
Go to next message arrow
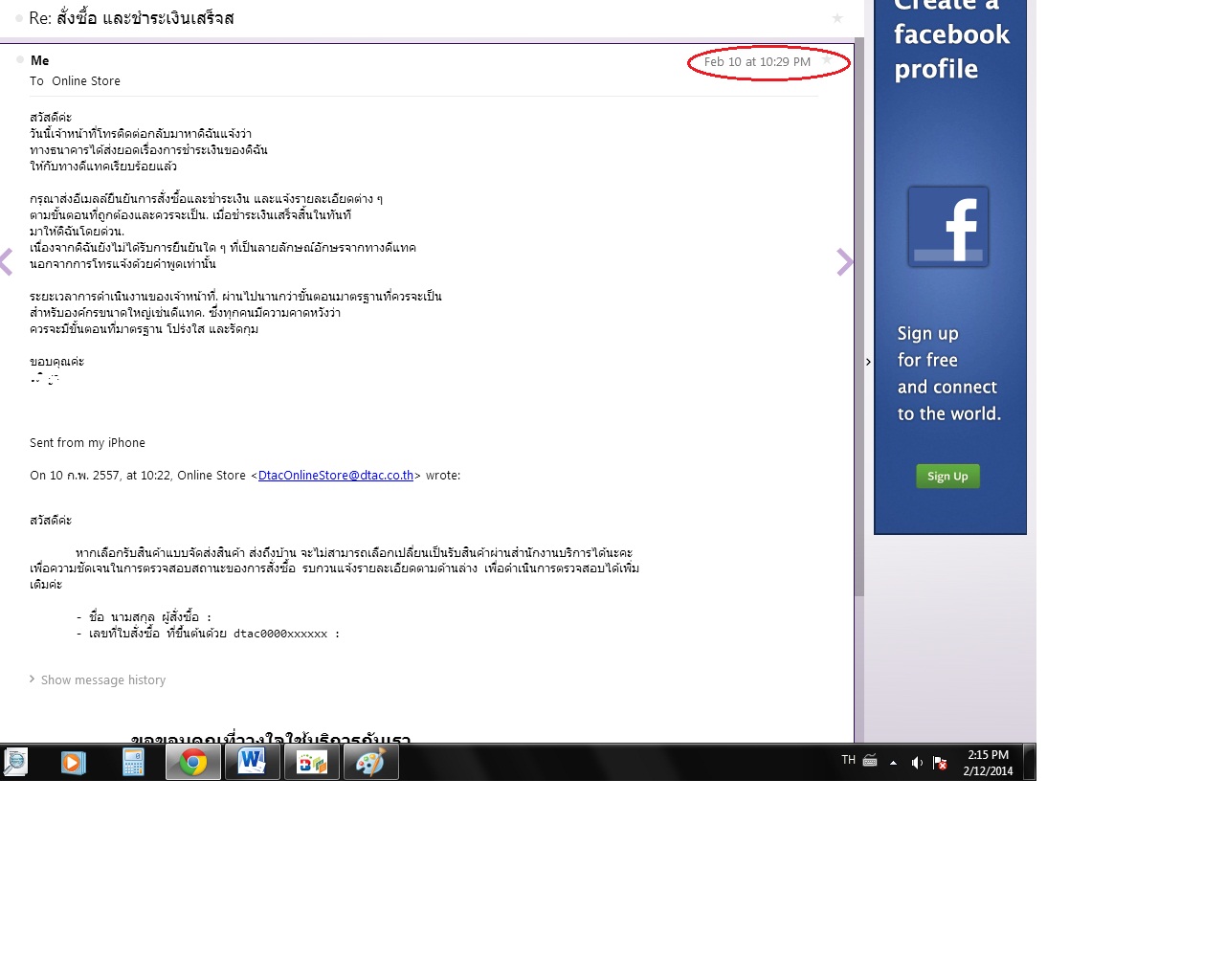pos(844,261)
